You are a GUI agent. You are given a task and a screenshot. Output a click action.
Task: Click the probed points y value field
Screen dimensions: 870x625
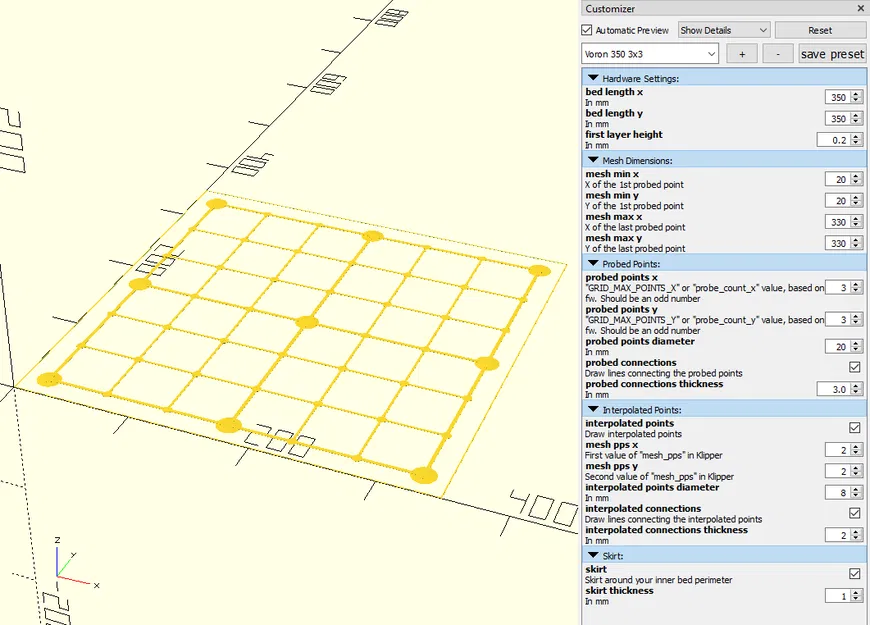(838, 319)
